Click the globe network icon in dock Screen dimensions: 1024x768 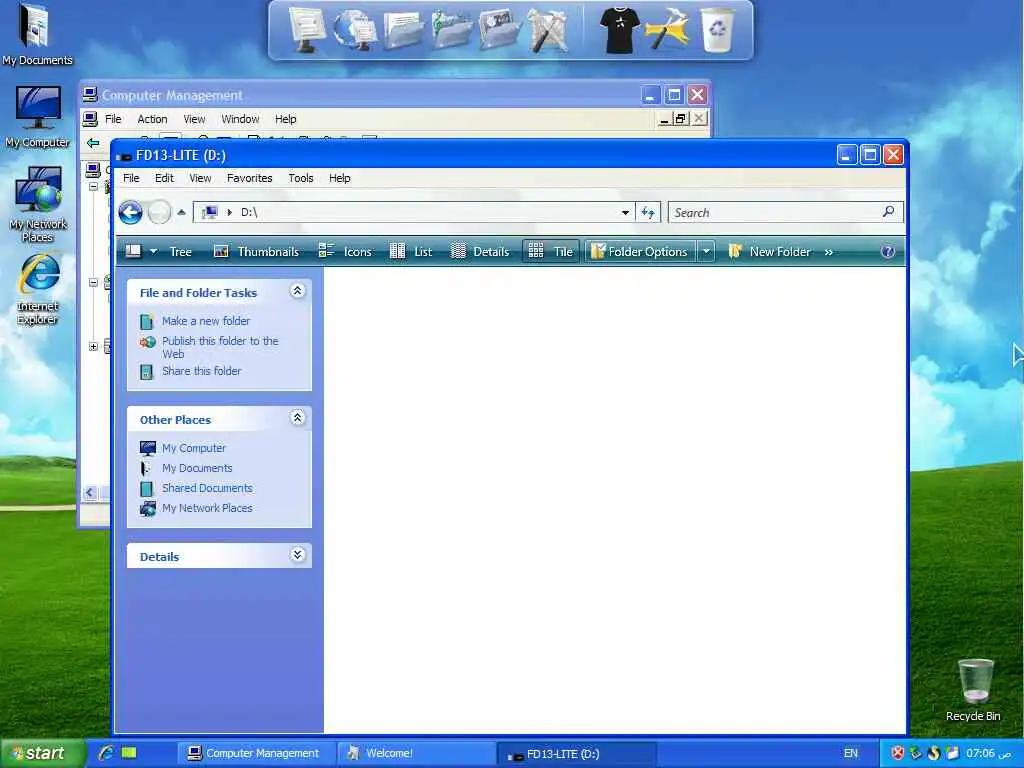point(355,29)
